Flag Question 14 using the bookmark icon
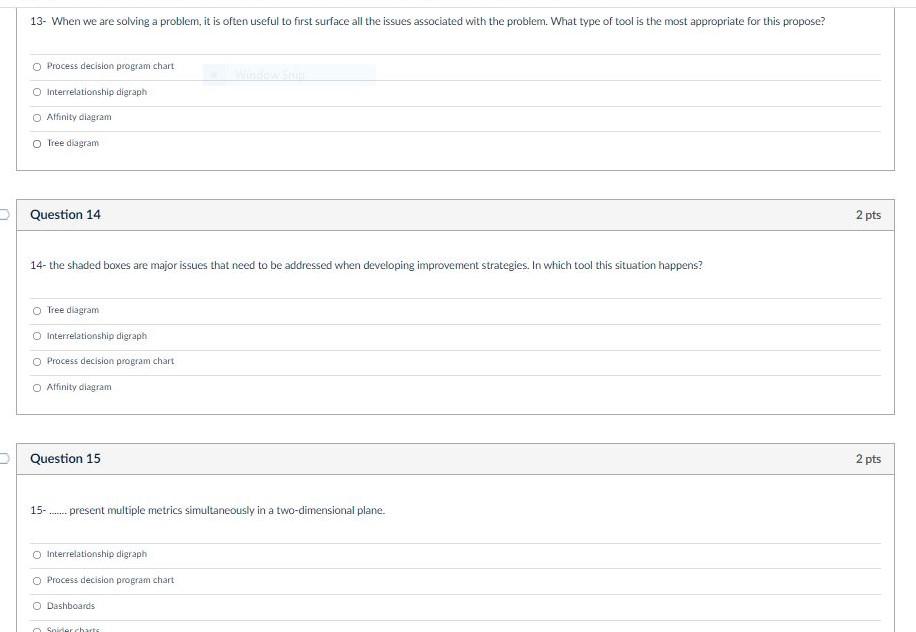Image resolution: width=916 pixels, height=632 pixels. tap(4, 214)
